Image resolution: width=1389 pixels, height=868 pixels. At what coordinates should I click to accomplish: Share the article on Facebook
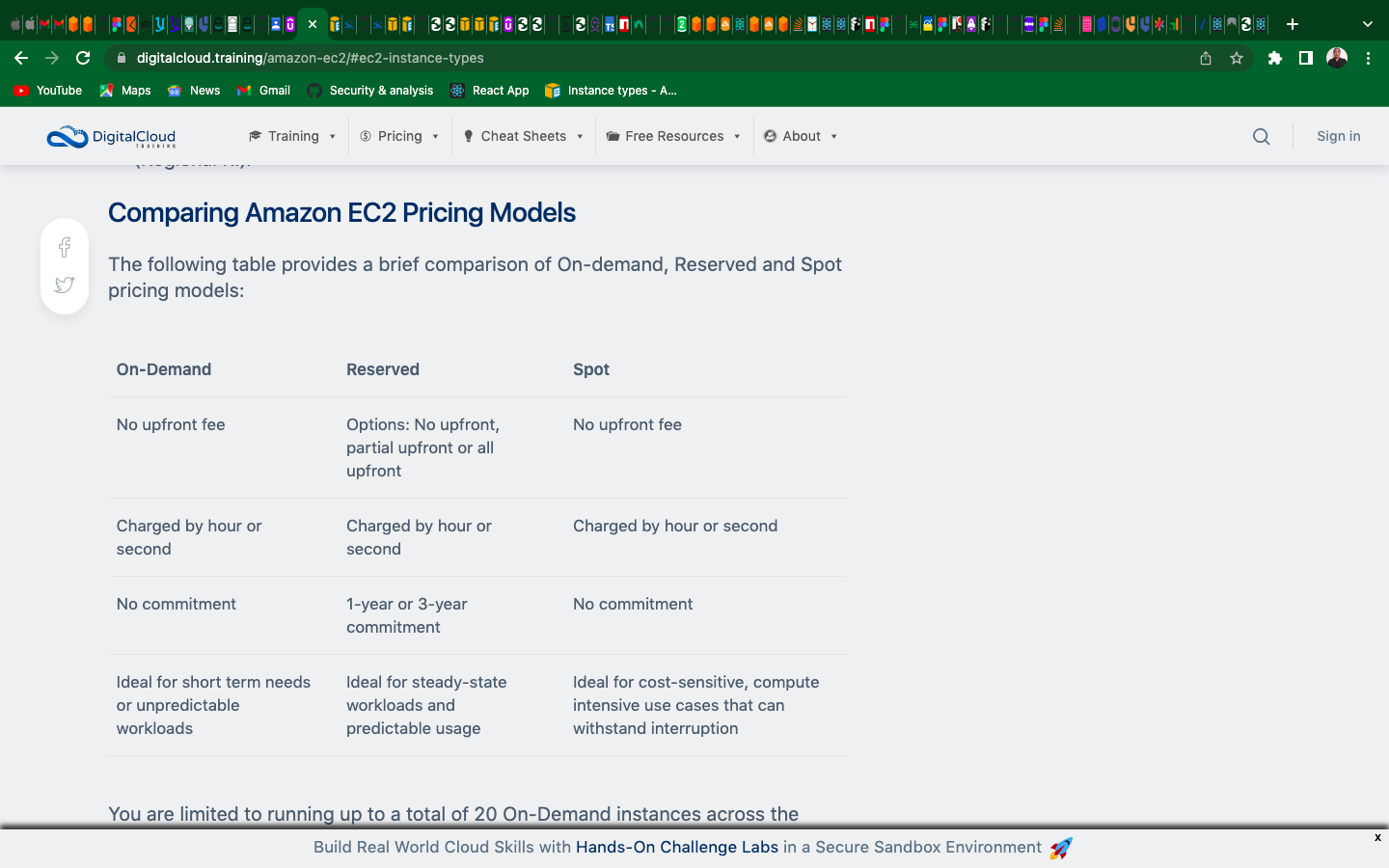pyautogui.click(x=65, y=247)
